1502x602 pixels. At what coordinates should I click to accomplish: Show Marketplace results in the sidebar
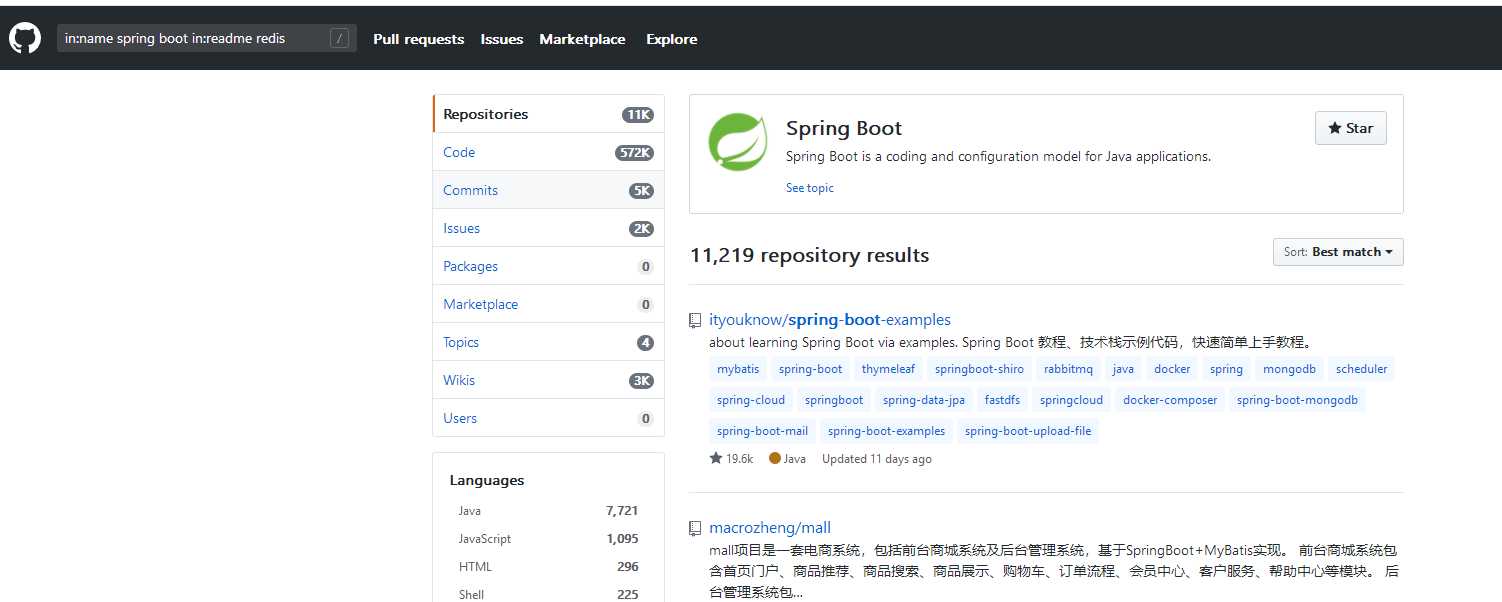[548, 304]
